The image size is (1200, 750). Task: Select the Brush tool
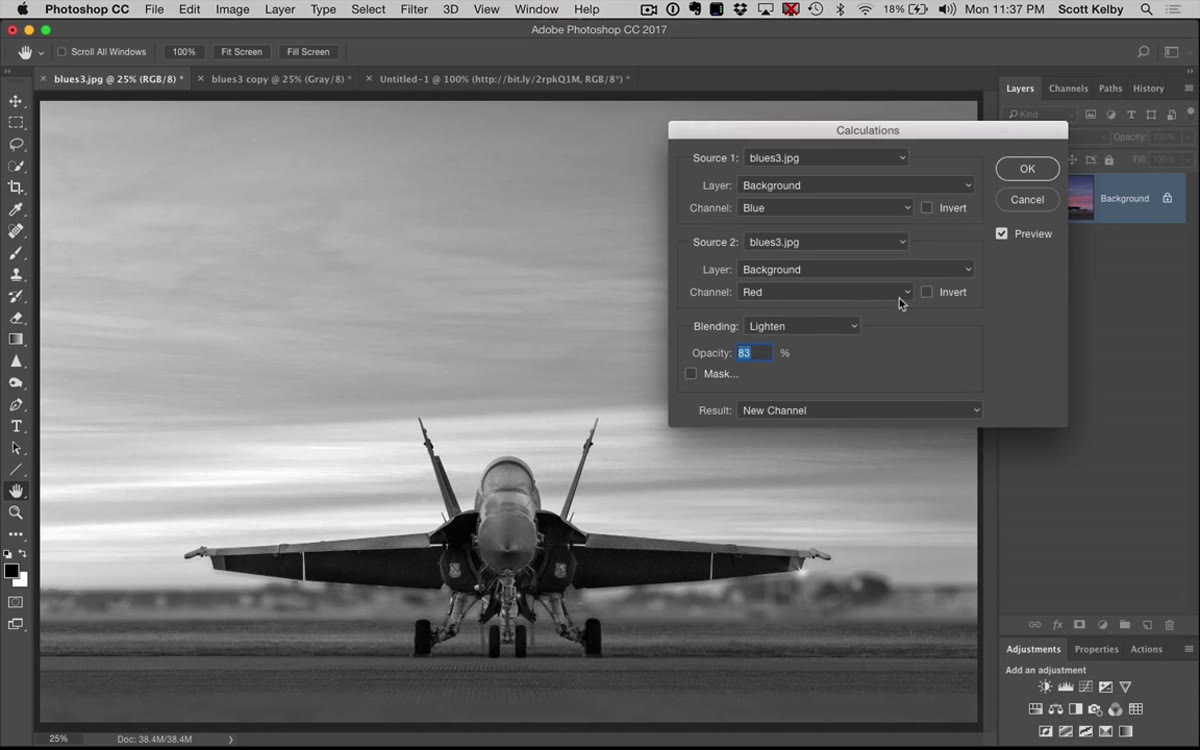[16, 253]
